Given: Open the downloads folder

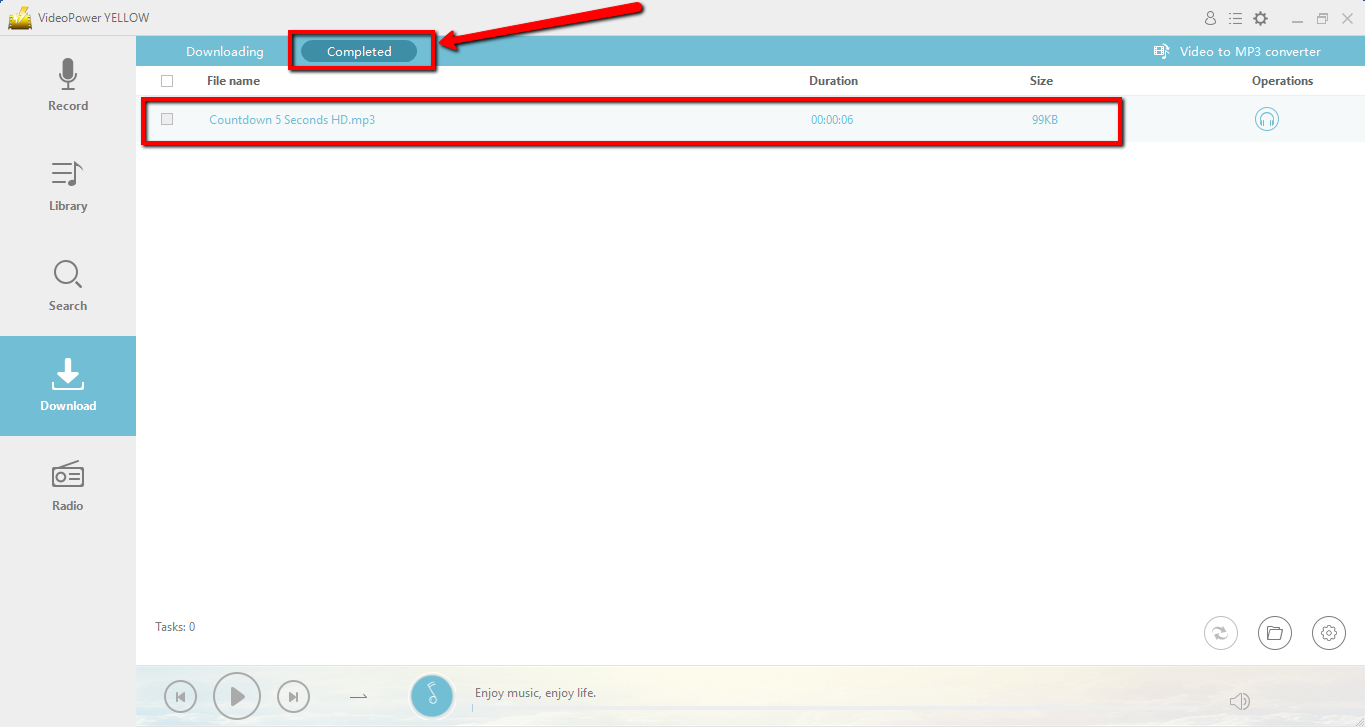Looking at the screenshot, I should click(x=1274, y=632).
